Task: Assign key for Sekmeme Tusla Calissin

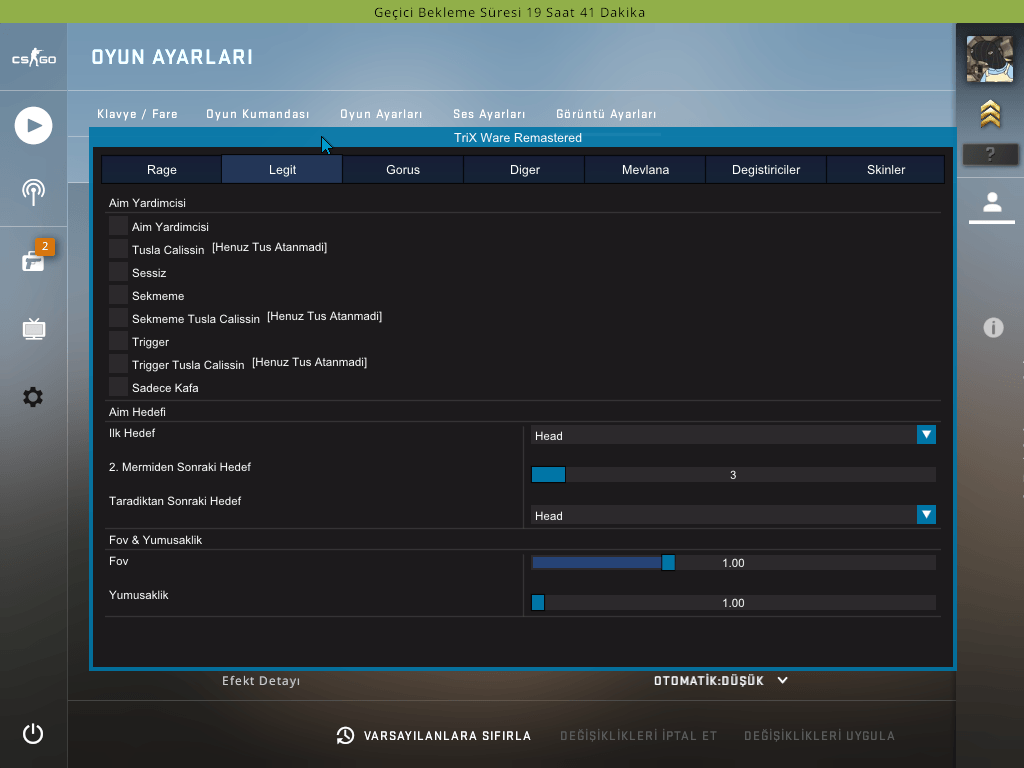Action: tap(325, 316)
